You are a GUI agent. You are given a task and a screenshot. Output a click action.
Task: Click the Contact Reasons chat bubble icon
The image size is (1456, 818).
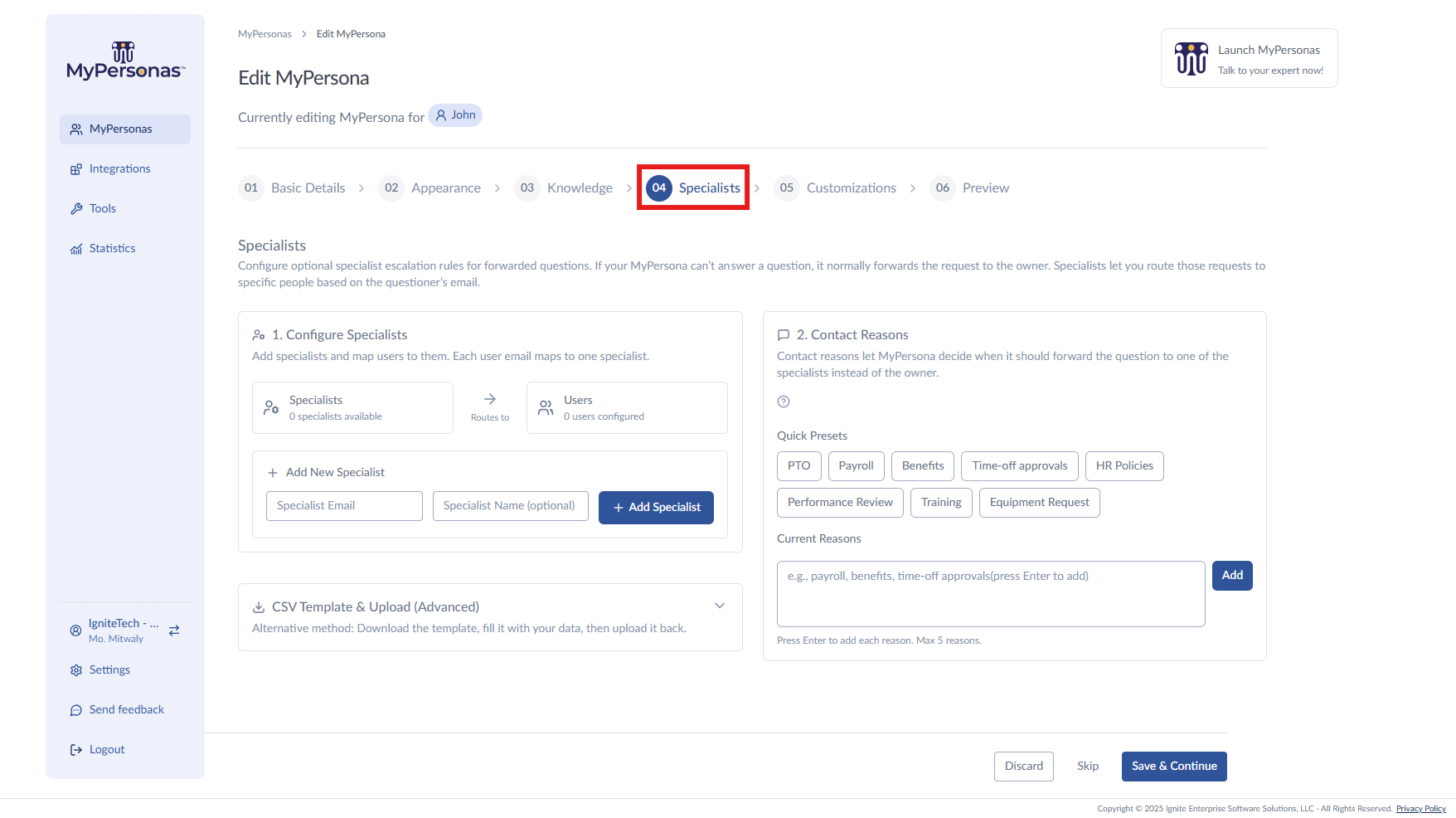point(784,335)
